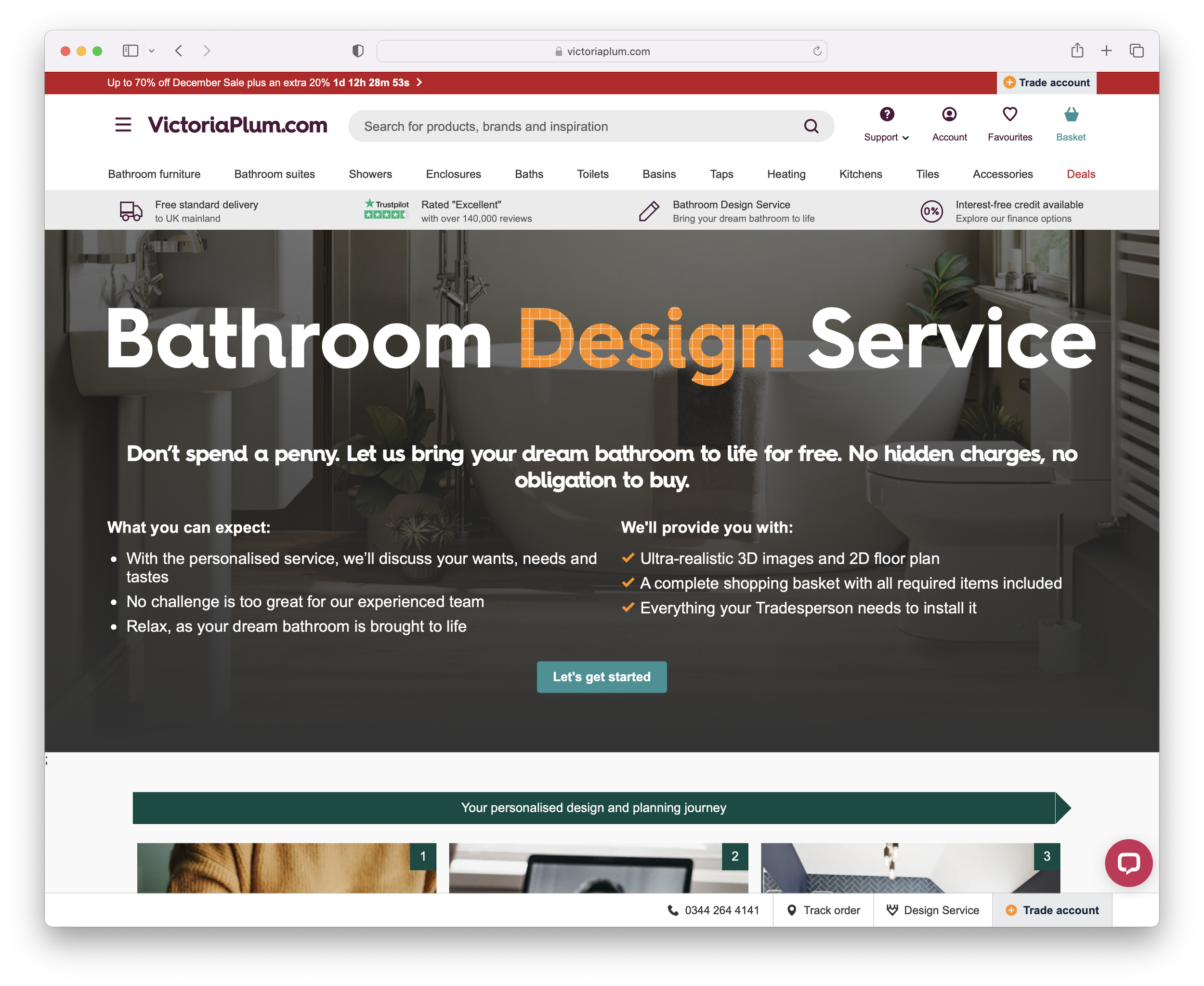Screen dimensions: 1204x986
Task: Open the Accessories menu
Action: pyautogui.click(x=1002, y=174)
